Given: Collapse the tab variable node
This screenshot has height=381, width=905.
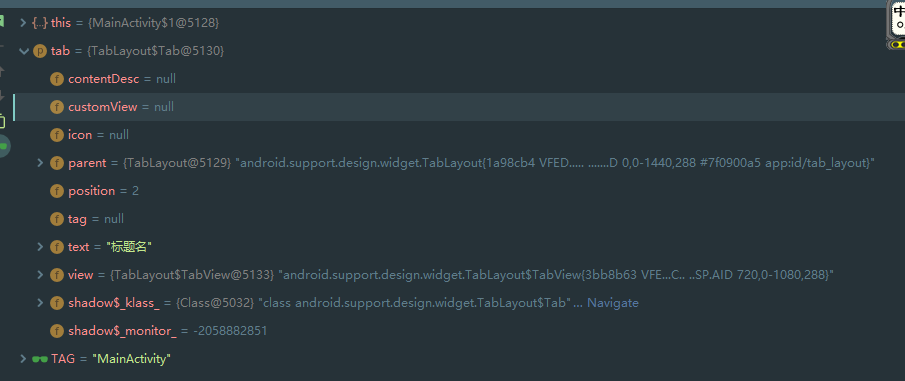Looking at the screenshot, I should 24,51.
